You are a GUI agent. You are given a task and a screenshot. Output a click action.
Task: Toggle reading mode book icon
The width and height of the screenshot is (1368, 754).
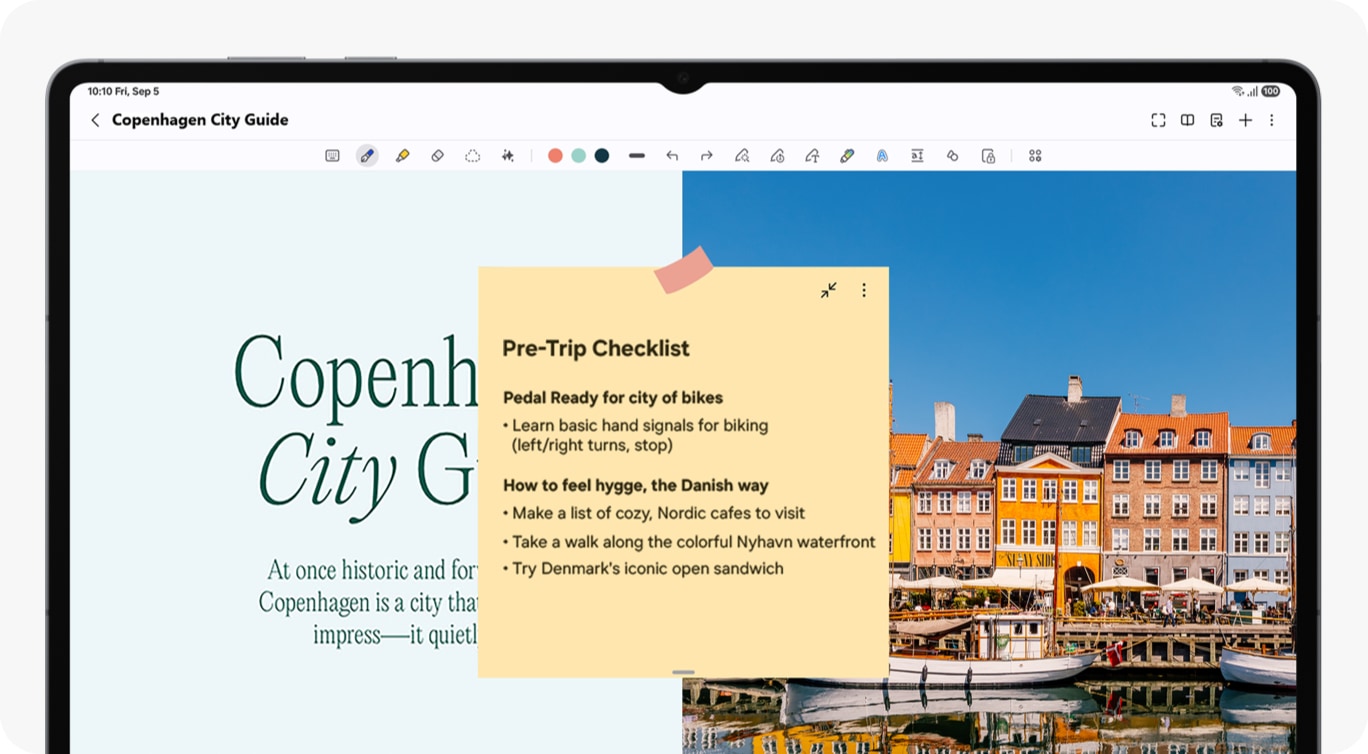1187,120
